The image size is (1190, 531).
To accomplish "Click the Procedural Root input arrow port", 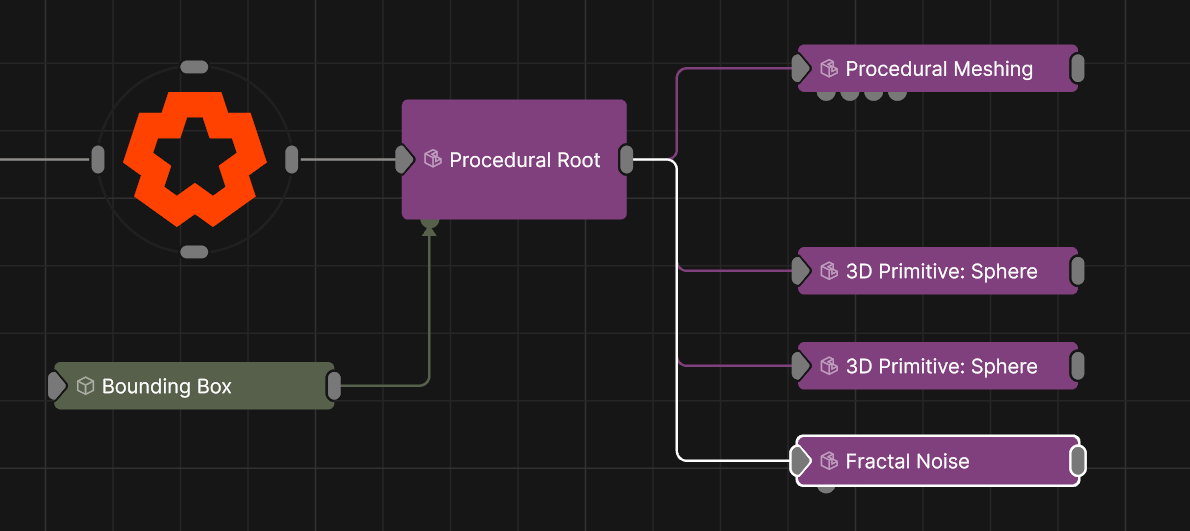I will (404, 159).
